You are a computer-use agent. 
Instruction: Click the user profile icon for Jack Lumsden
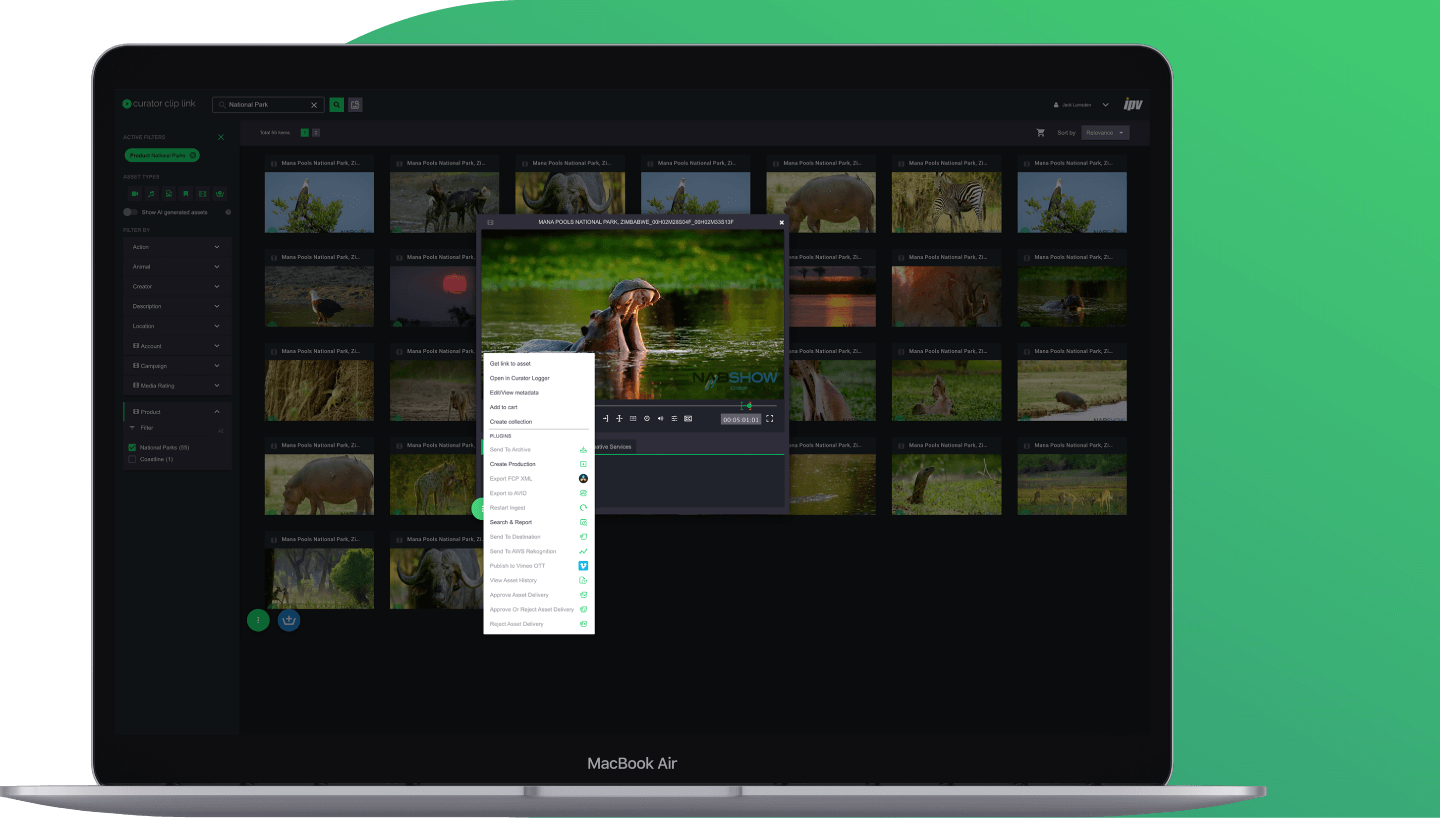(1056, 104)
